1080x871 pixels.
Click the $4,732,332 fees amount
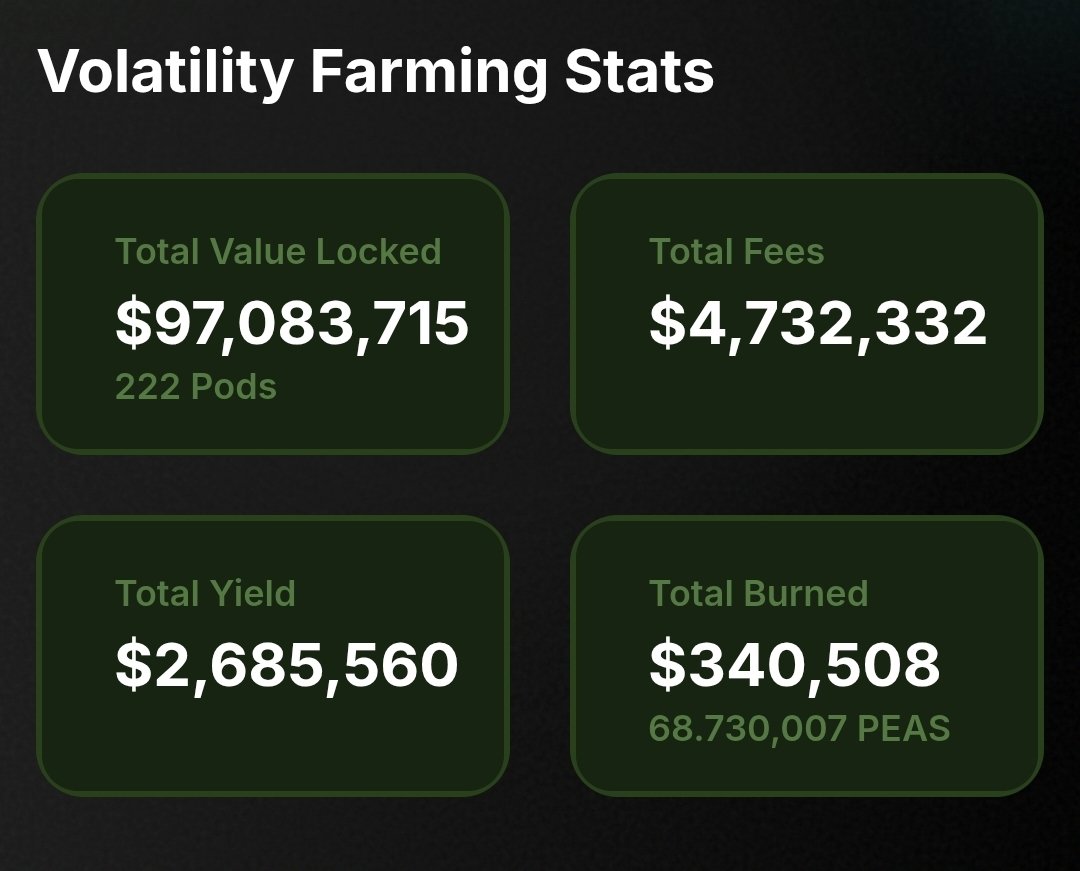818,324
